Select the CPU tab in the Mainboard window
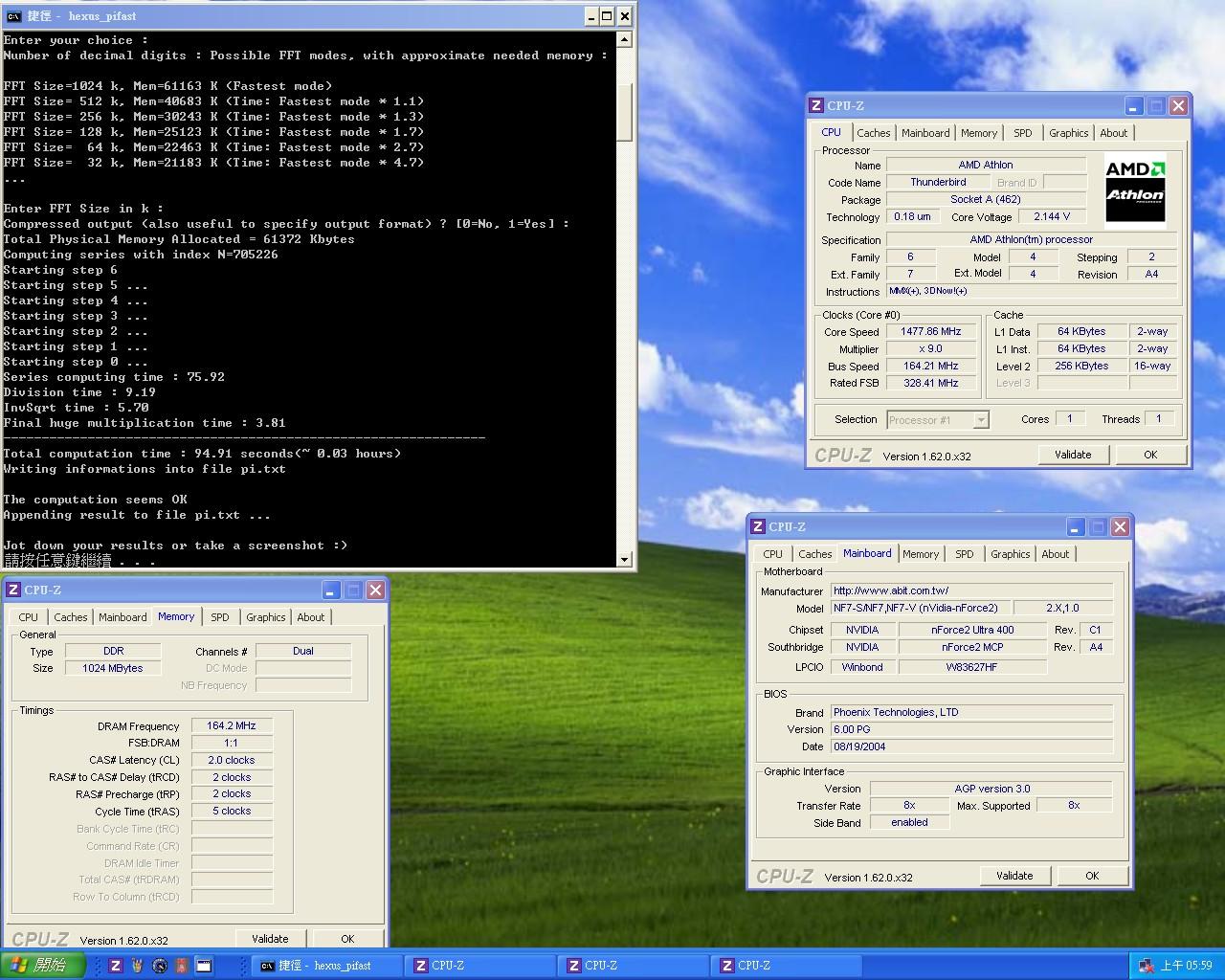This screenshot has width=1225, height=980. click(772, 554)
